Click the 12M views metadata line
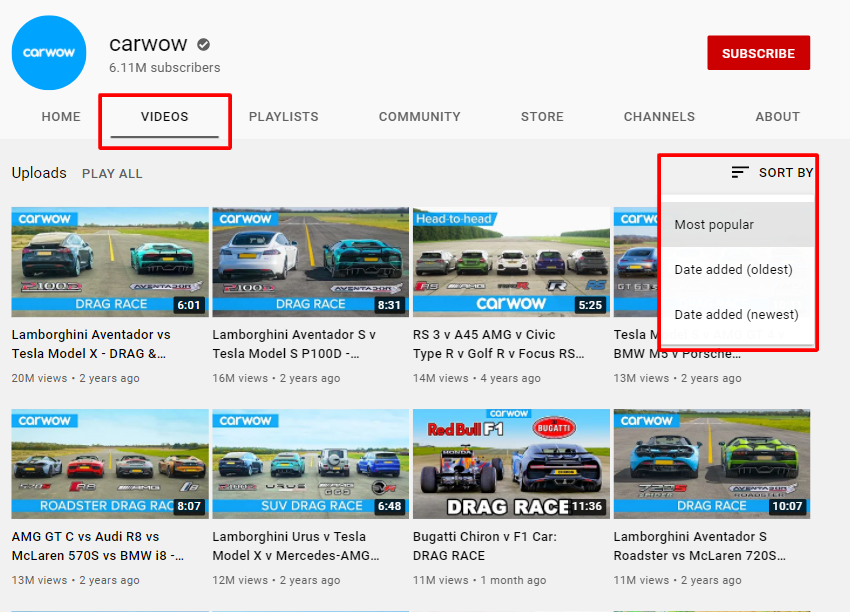 coord(276,580)
